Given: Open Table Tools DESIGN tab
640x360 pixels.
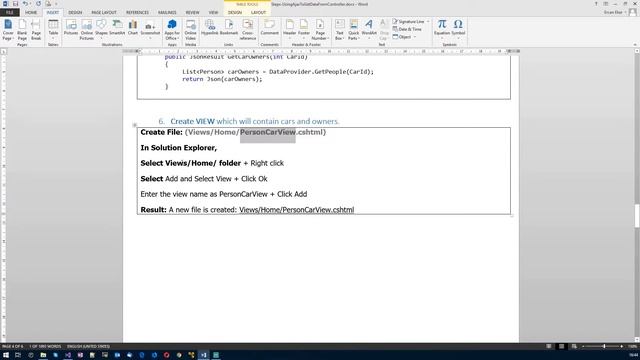Looking at the screenshot, I should click(x=235, y=12).
